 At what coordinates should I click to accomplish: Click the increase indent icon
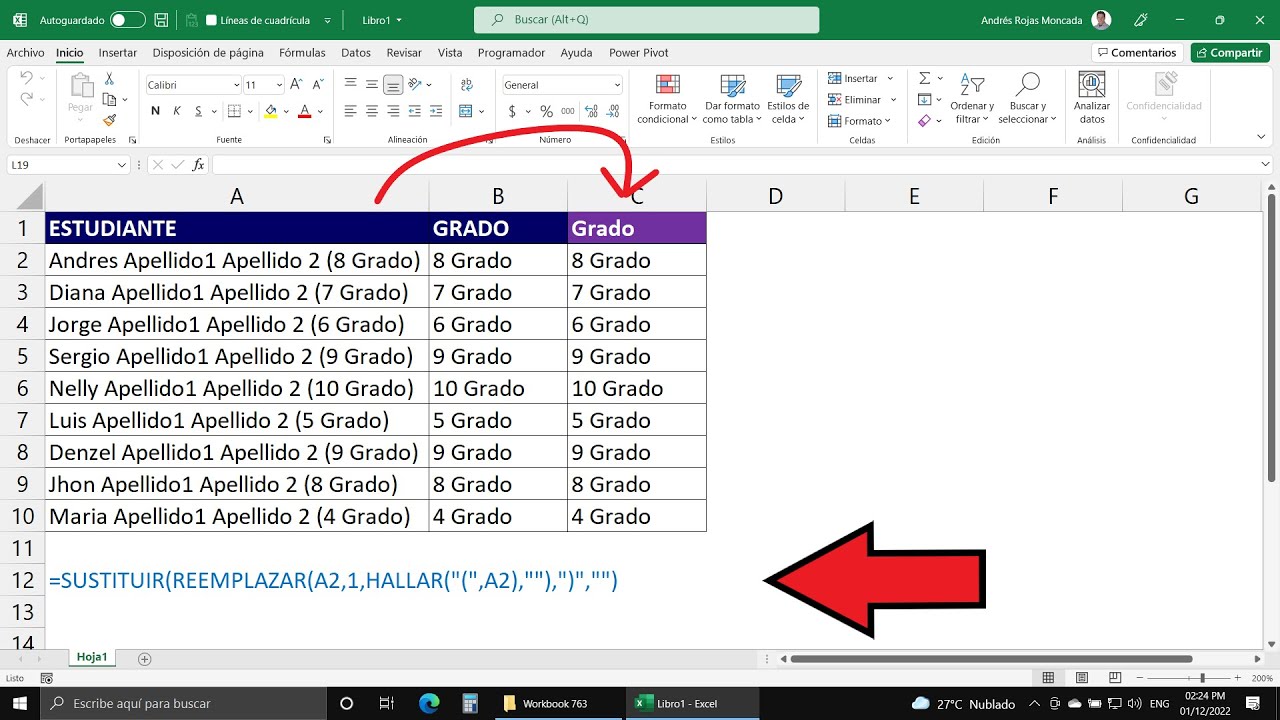pos(437,111)
